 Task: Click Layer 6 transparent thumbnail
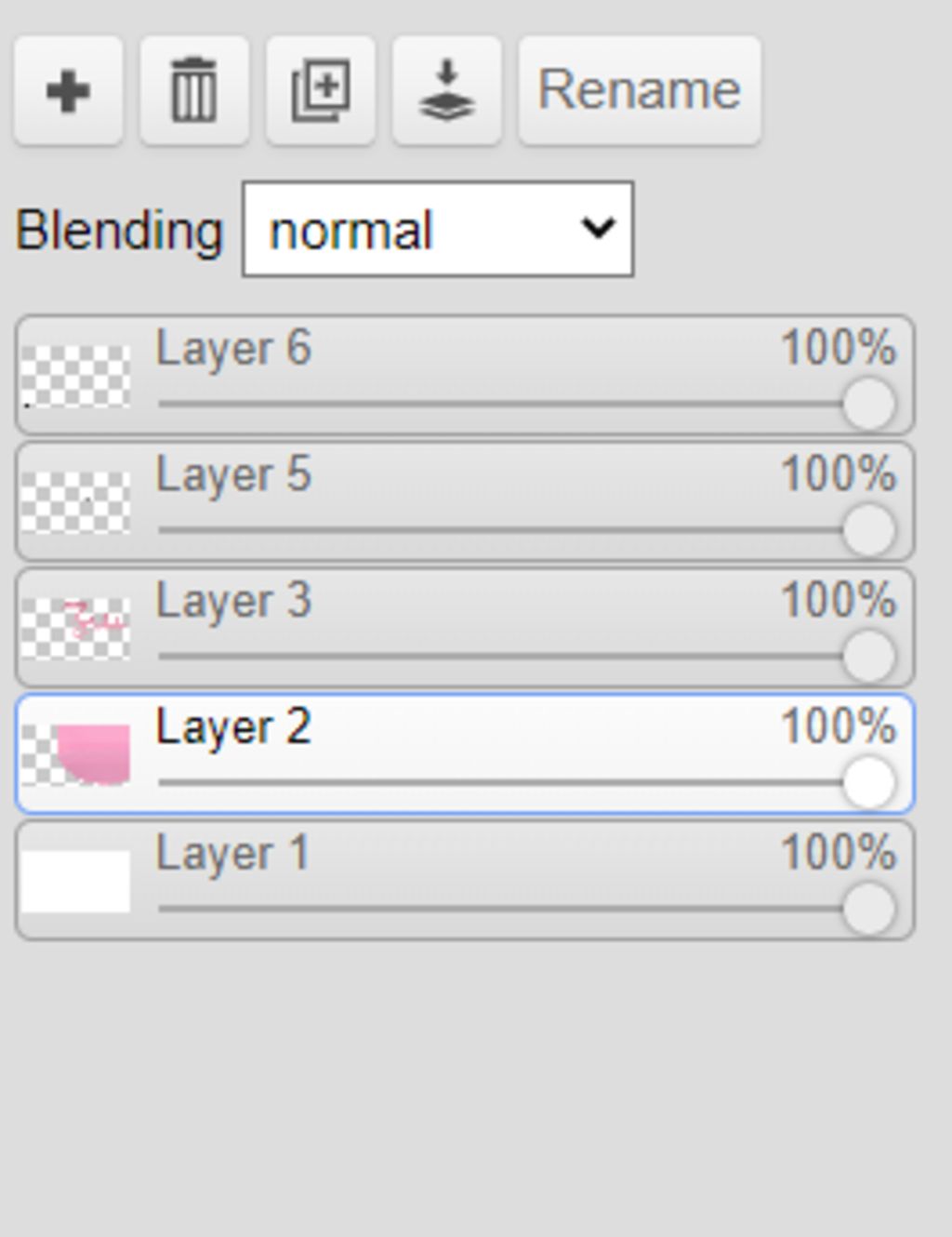(75, 377)
